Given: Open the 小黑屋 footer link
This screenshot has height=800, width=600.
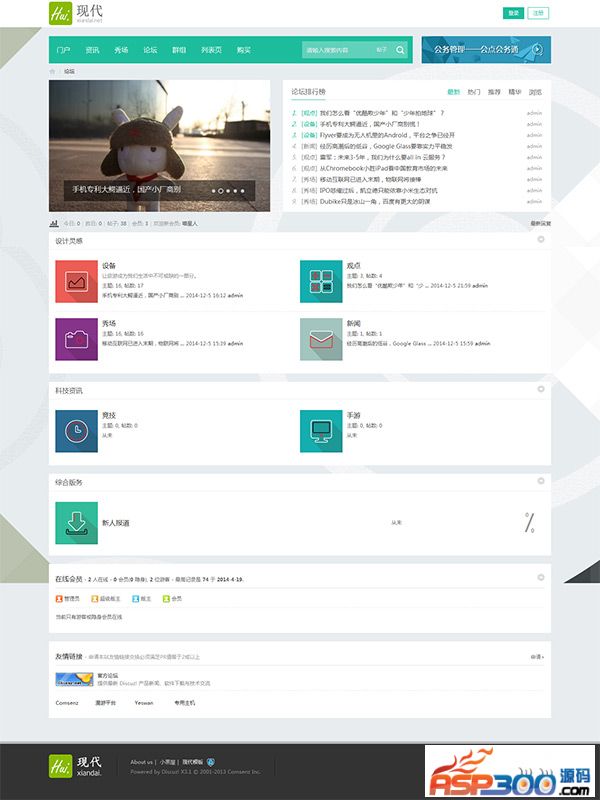Looking at the screenshot, I should [167, 762].
